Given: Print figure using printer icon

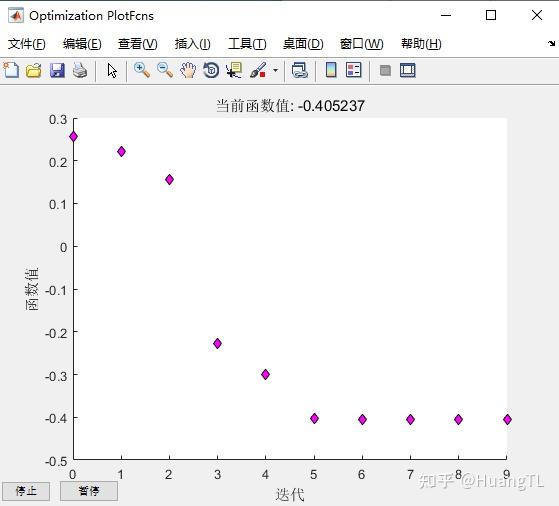Looking at the screenshot, I should pos(80,70).
